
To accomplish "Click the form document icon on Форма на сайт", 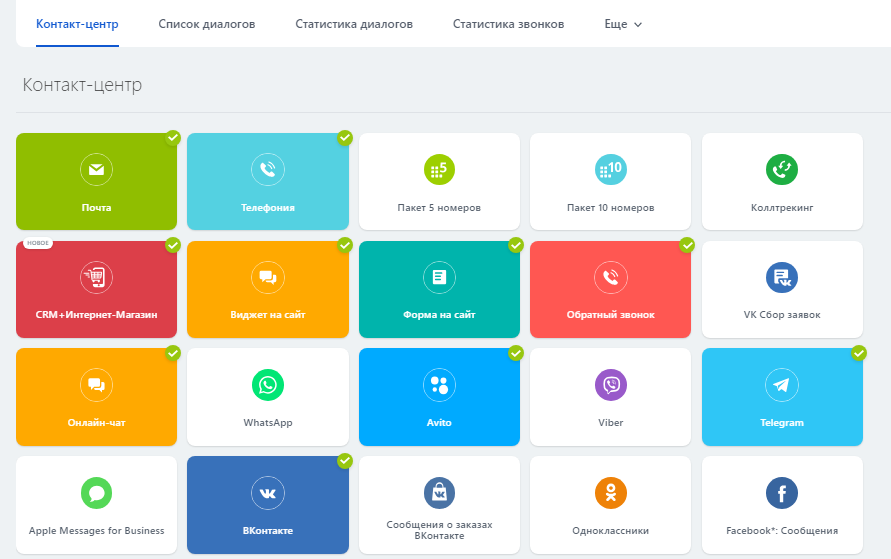I will coord(439,277).
